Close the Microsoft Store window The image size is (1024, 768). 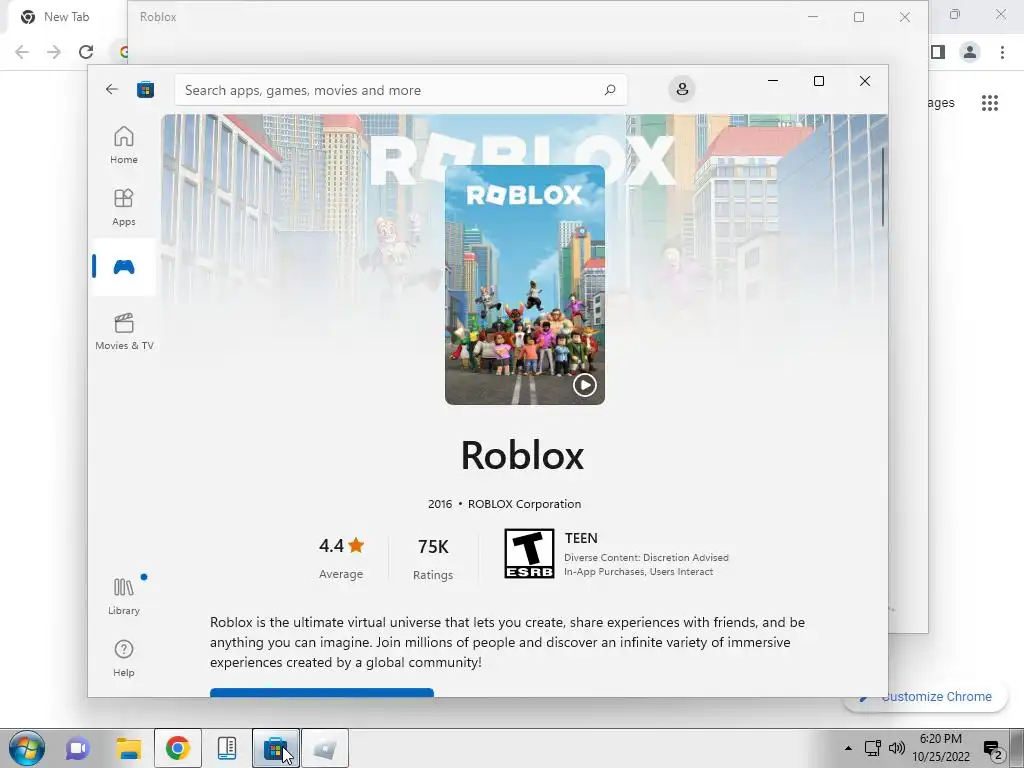coord(865,81)
